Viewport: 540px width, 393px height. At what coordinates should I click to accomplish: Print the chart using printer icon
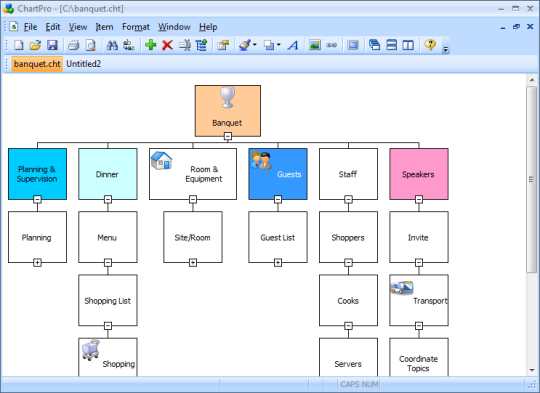73,45
